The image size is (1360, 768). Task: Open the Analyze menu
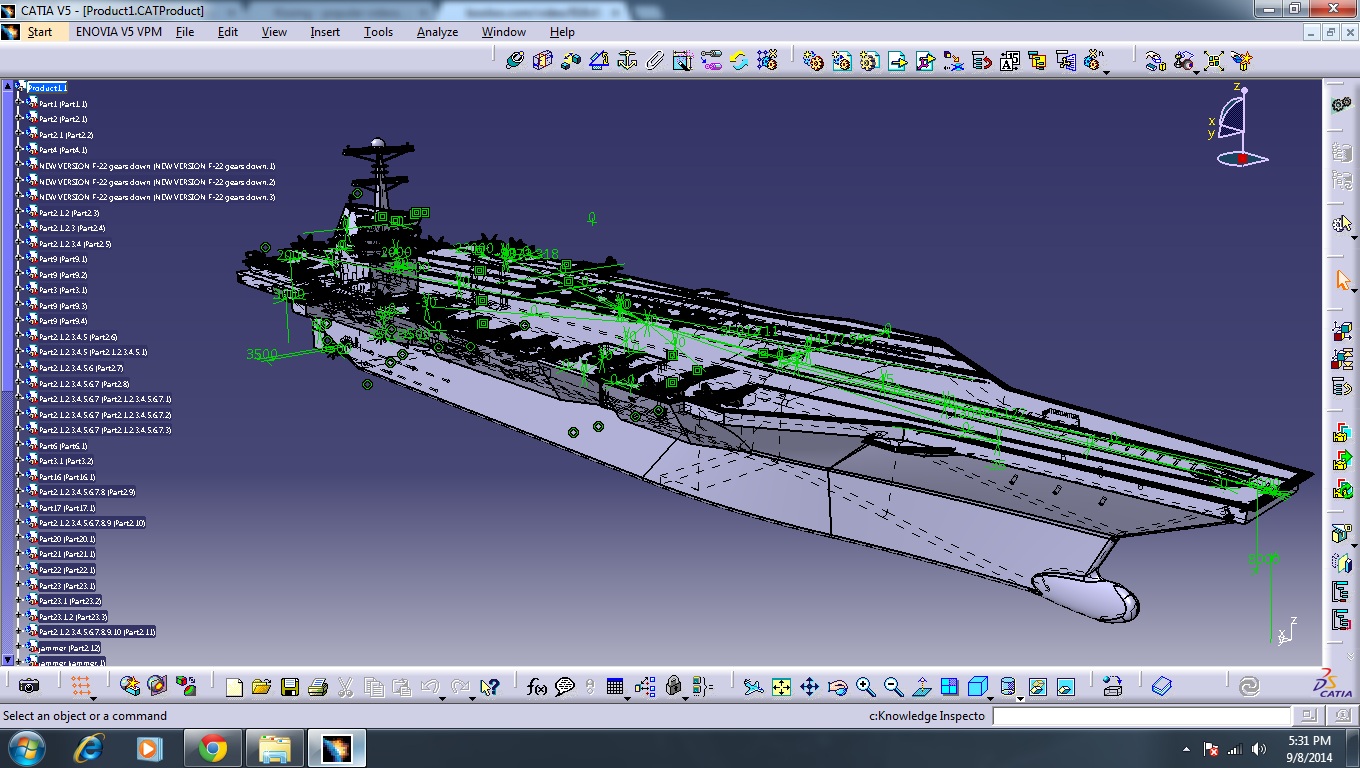pyautogui.click(x=437, y=32)
